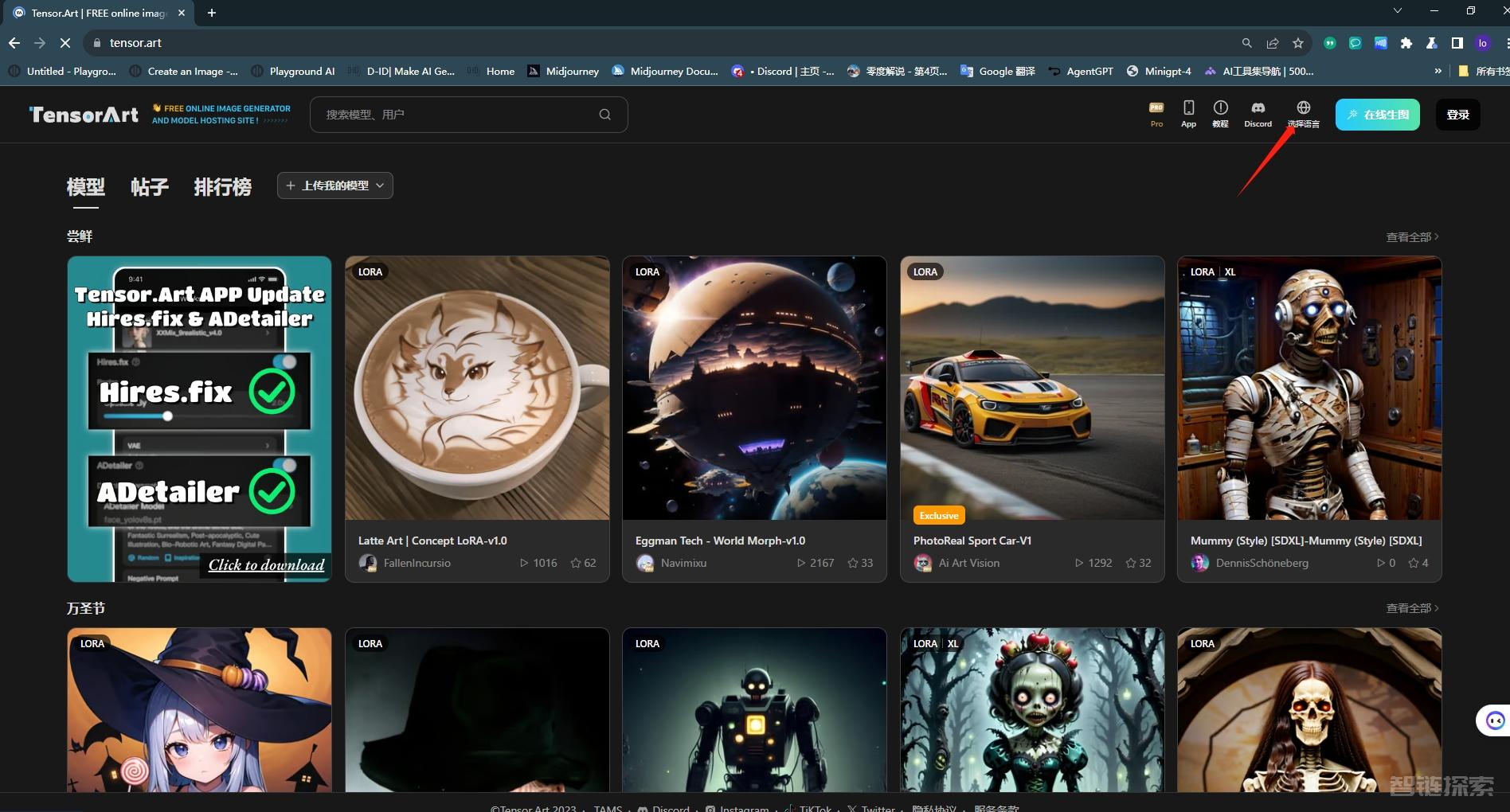Open the zombie doll girl thumbnail
Viewport: 1510px width, 812px height.
click(x=1032, y=710)
